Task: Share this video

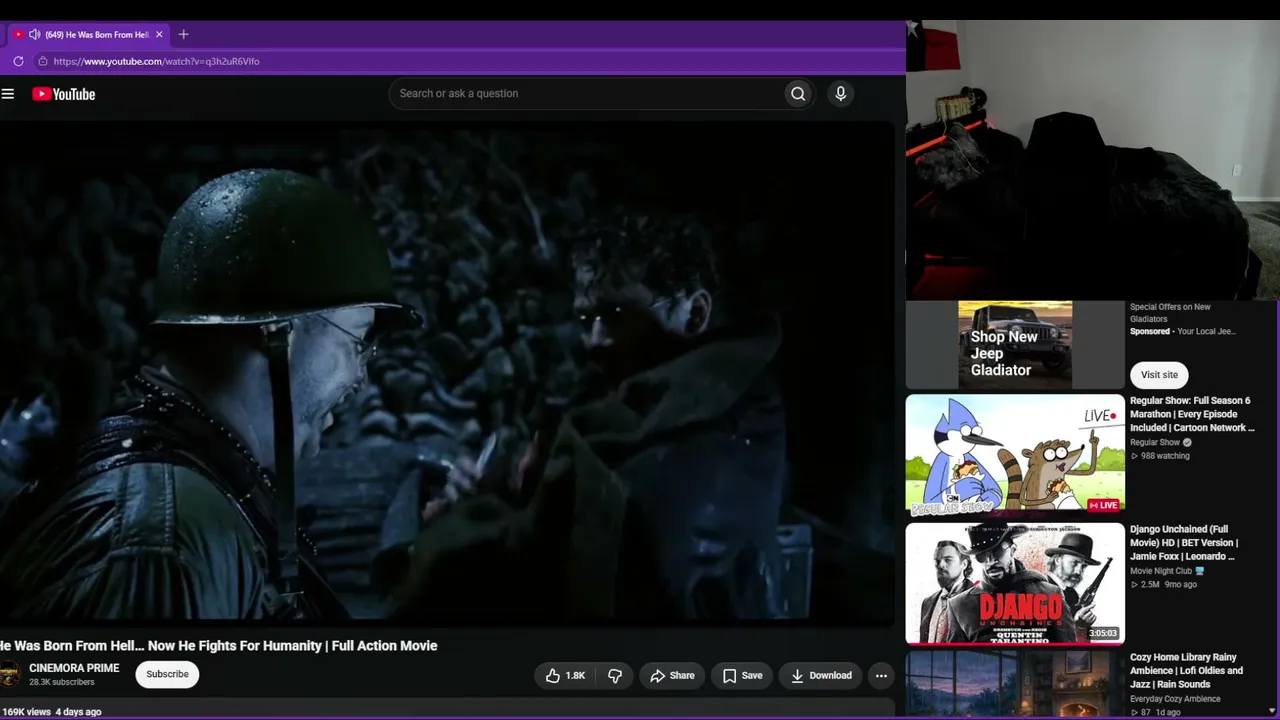Action: pos(672,676)
